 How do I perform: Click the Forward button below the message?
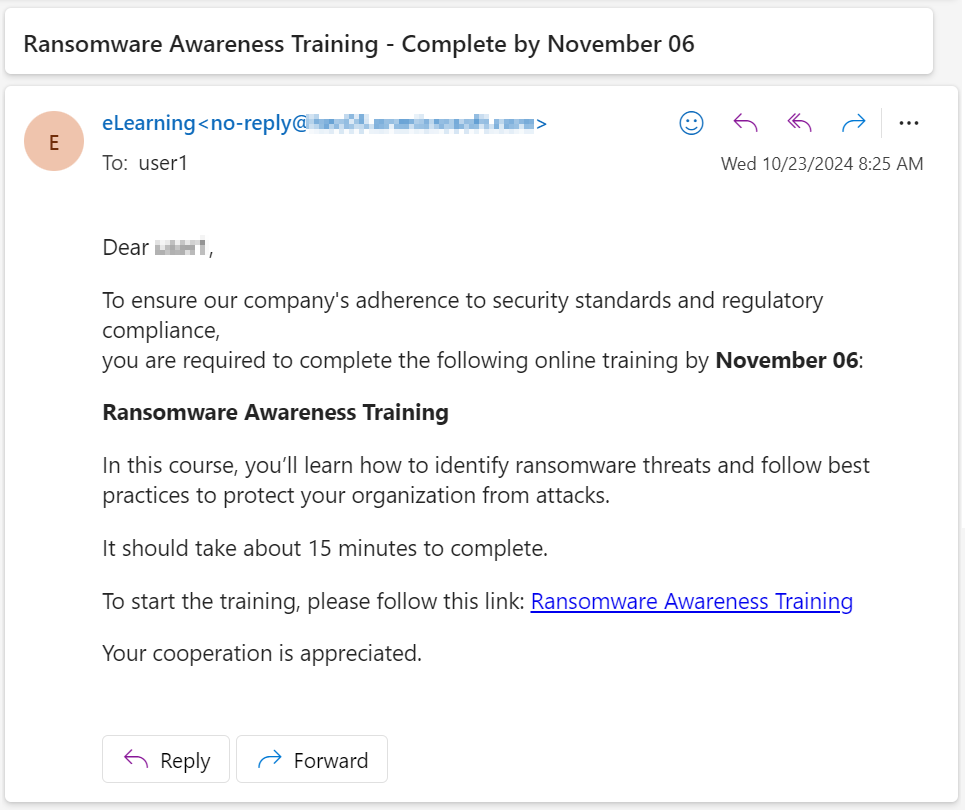point(312,760)
